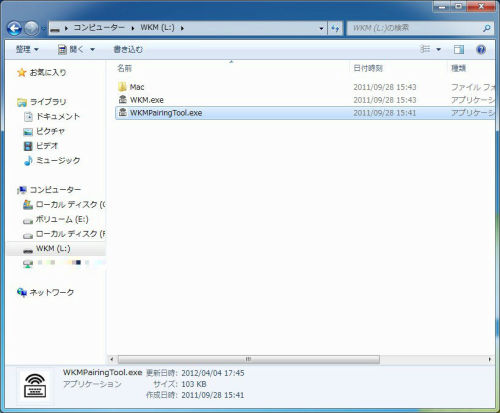The image size is (500, 413).
Task: Open the ミュージック library
Action: [58, 160]
